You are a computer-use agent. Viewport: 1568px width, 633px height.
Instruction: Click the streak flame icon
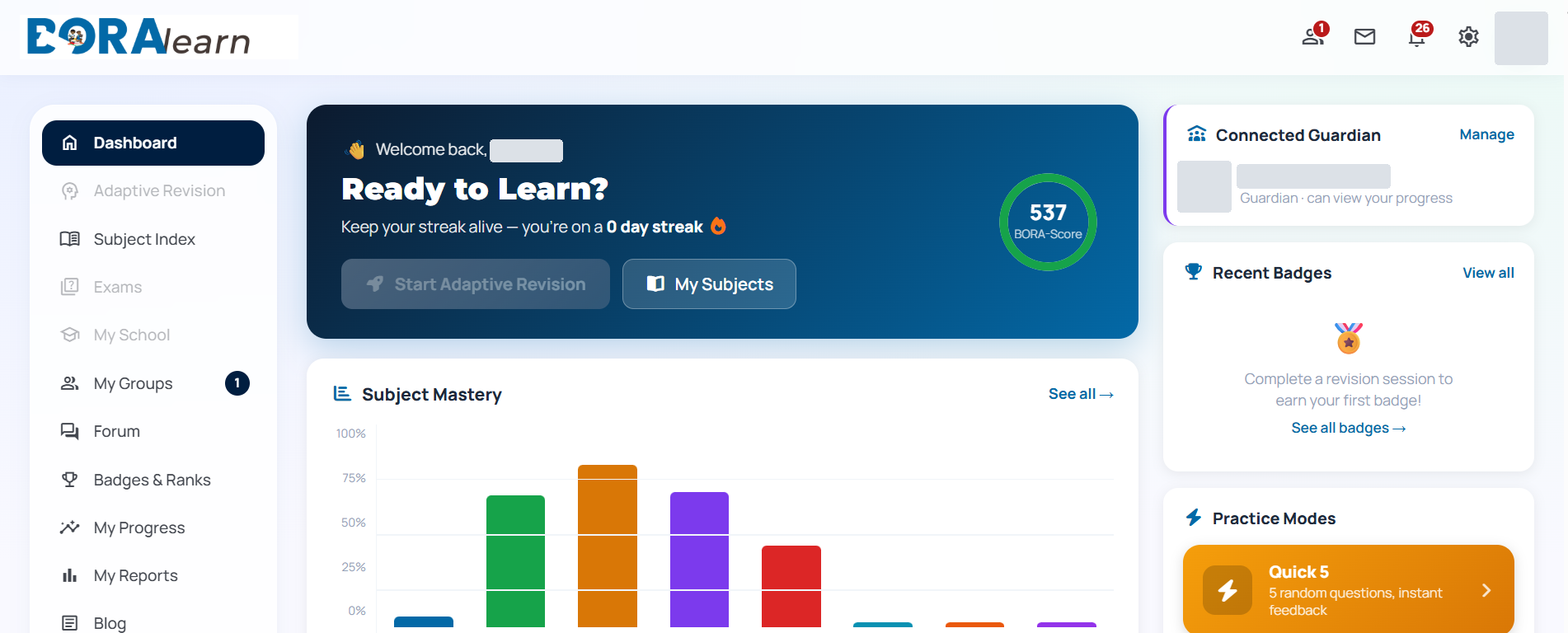[x=718, y=226]
